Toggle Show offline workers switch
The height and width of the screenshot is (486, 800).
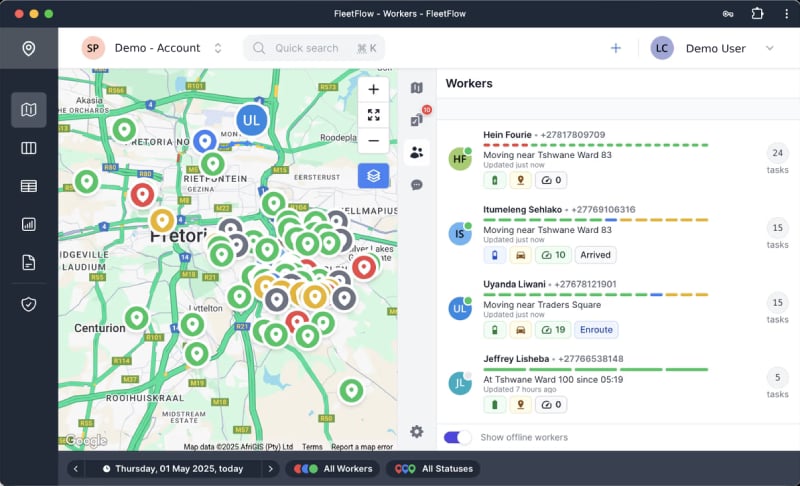[457, 437]
